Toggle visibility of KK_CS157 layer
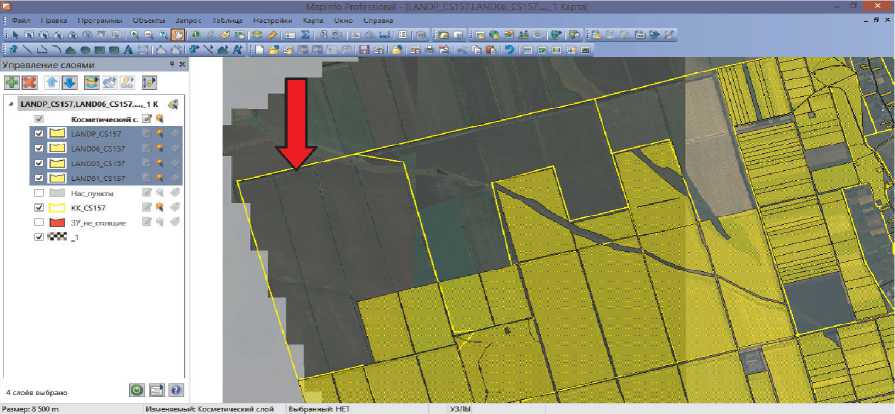Viewport: 895px width, 414px height. 39,207
